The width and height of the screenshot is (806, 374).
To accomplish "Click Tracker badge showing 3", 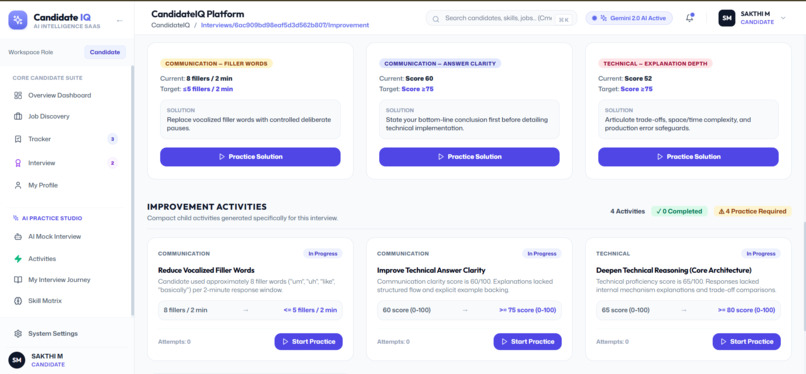I will 112,139.
